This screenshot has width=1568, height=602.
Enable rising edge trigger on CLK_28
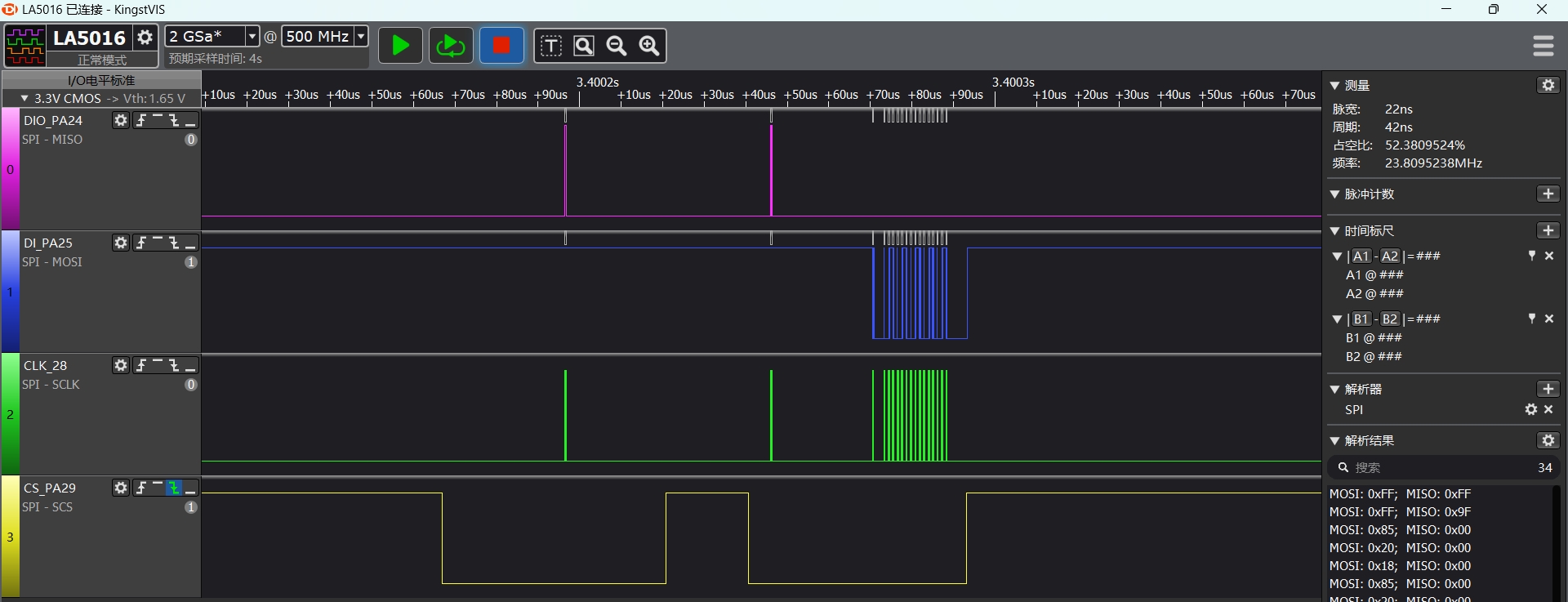pos(141,365)
